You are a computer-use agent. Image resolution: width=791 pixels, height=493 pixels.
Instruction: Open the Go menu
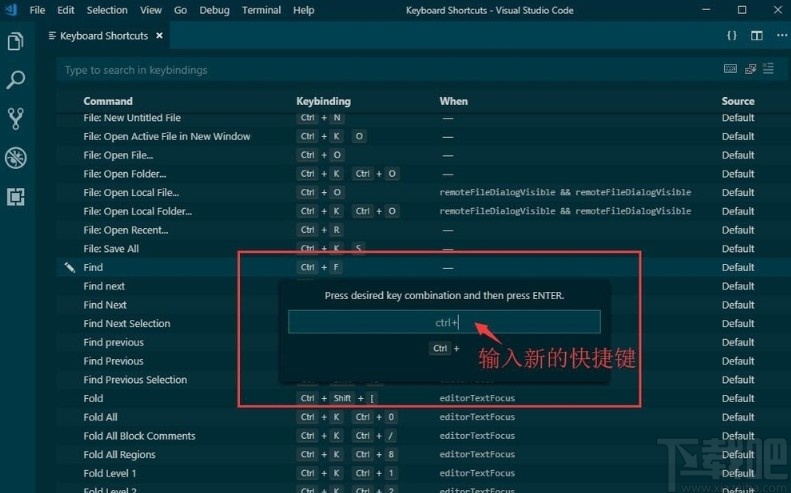[181, 10]
